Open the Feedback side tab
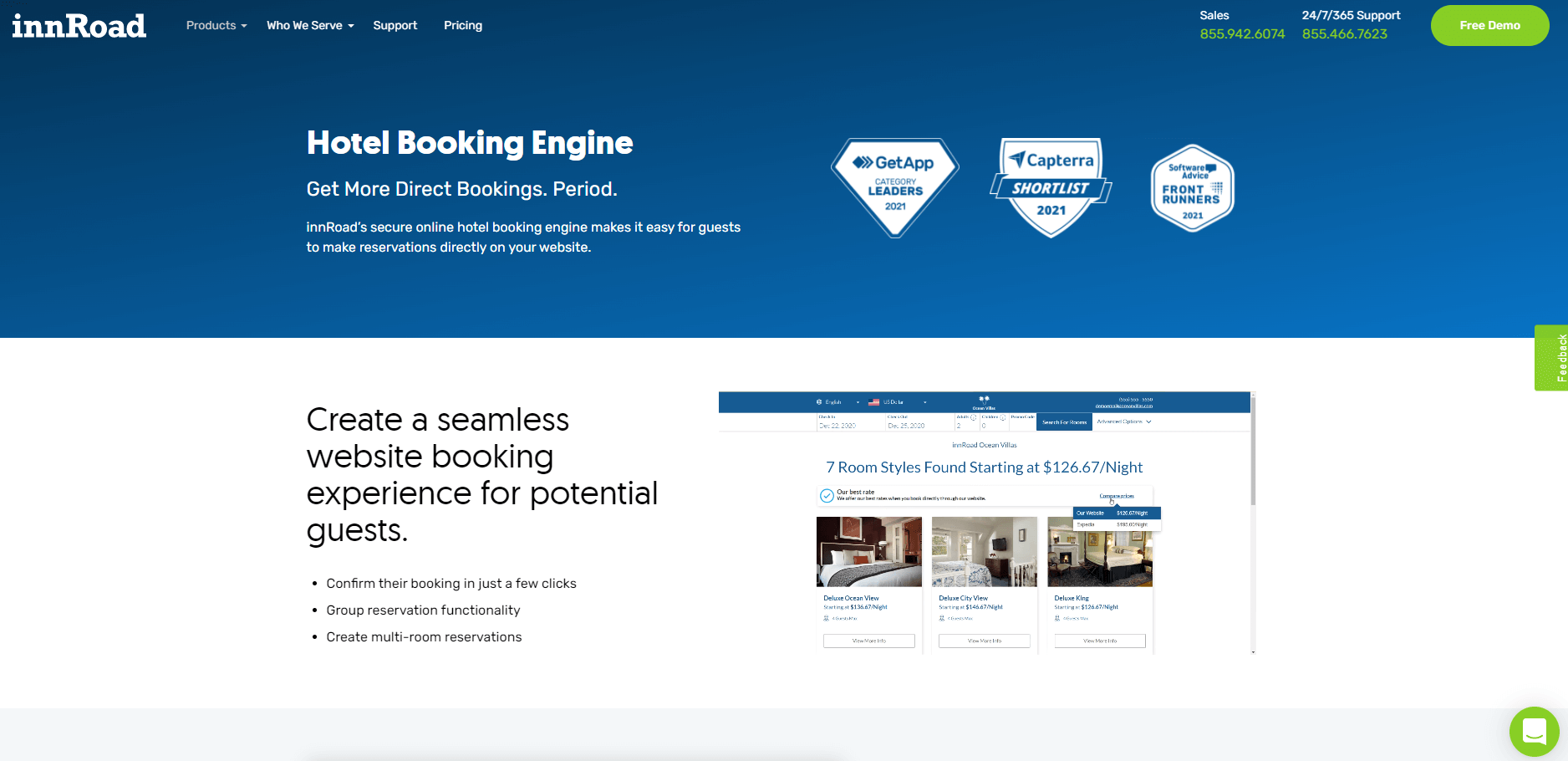The height and width of the screenshot is (761, 1568). (1551, 358)
